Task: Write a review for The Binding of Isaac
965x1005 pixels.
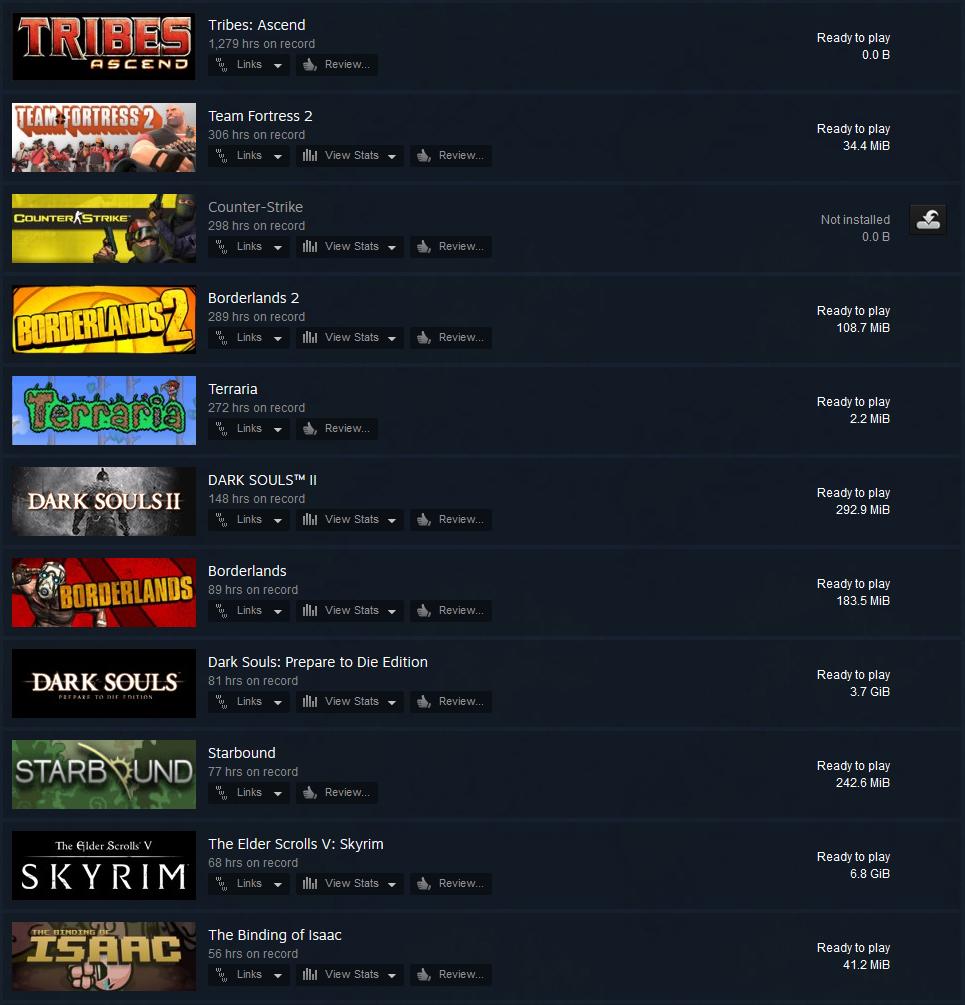Action: pos(450,975)
